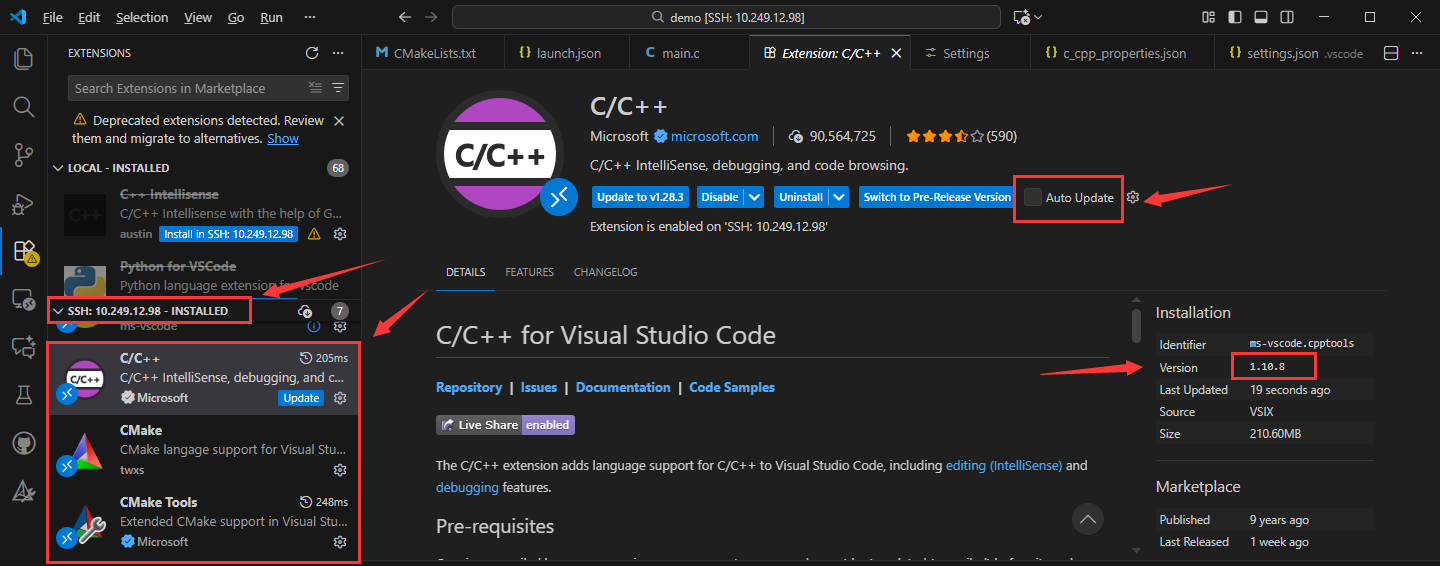
Task: Show the FEATURES tab of the extension
Action: pos(529,272)
